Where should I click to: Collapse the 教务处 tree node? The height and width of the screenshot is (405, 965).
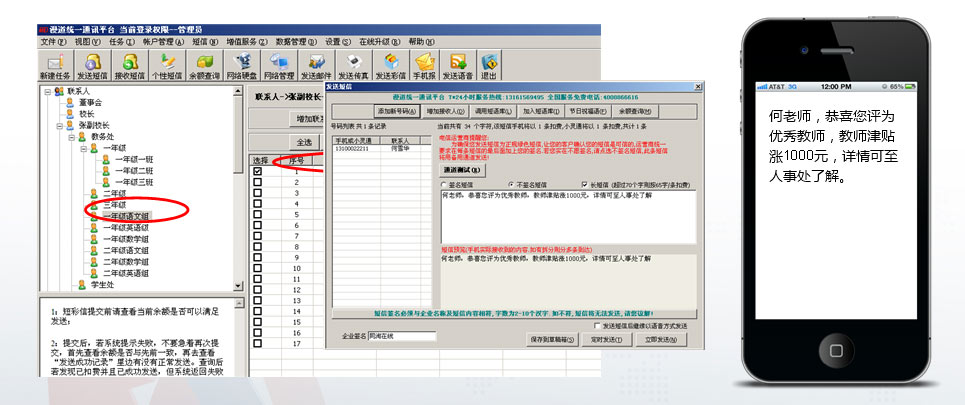pos(71,135)
